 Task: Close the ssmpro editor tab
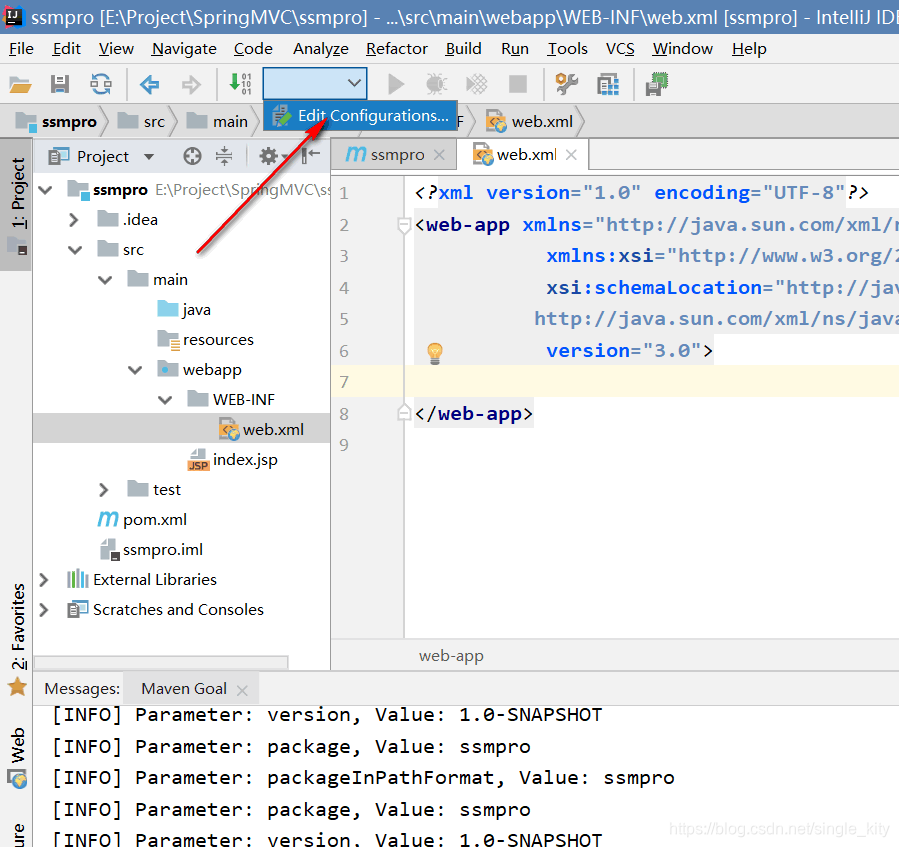pos(439,155)
